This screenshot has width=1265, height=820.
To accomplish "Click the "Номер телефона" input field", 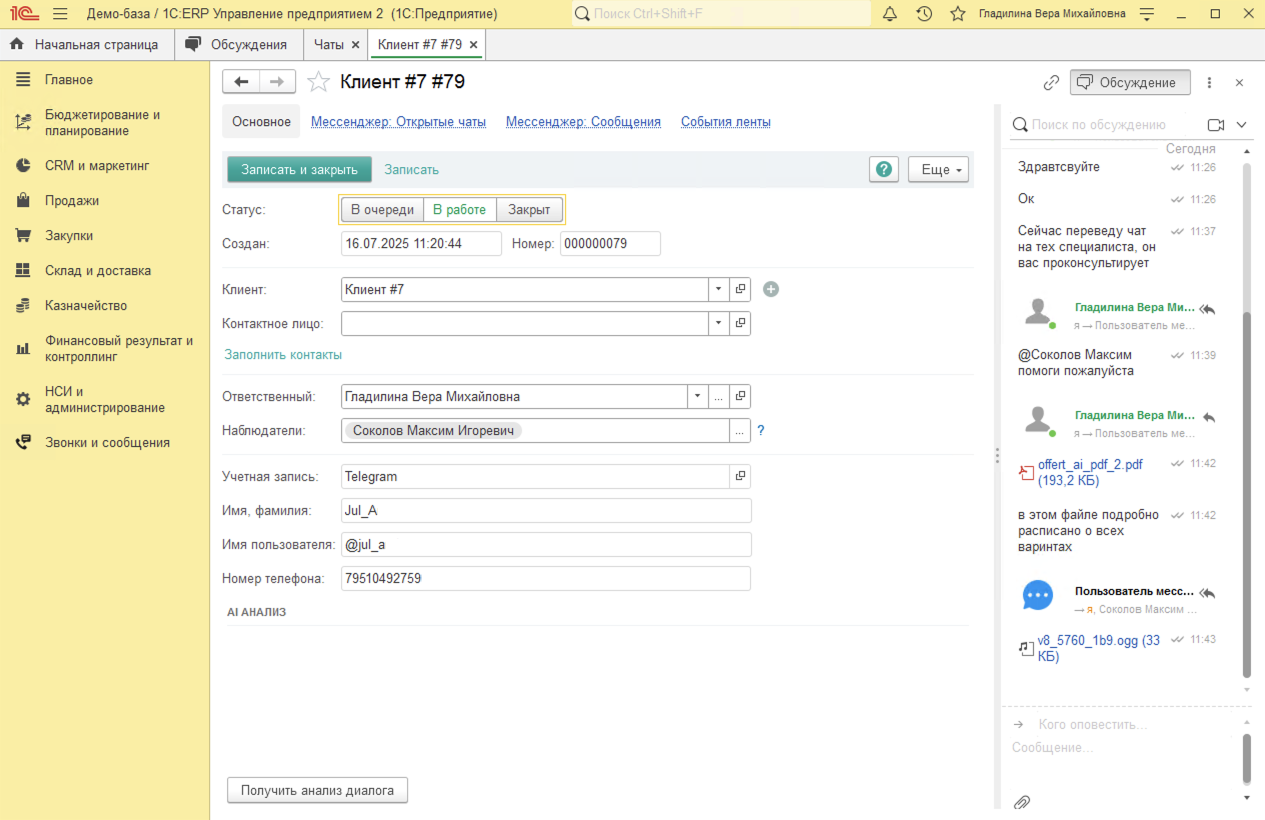I will pos(545,578).
